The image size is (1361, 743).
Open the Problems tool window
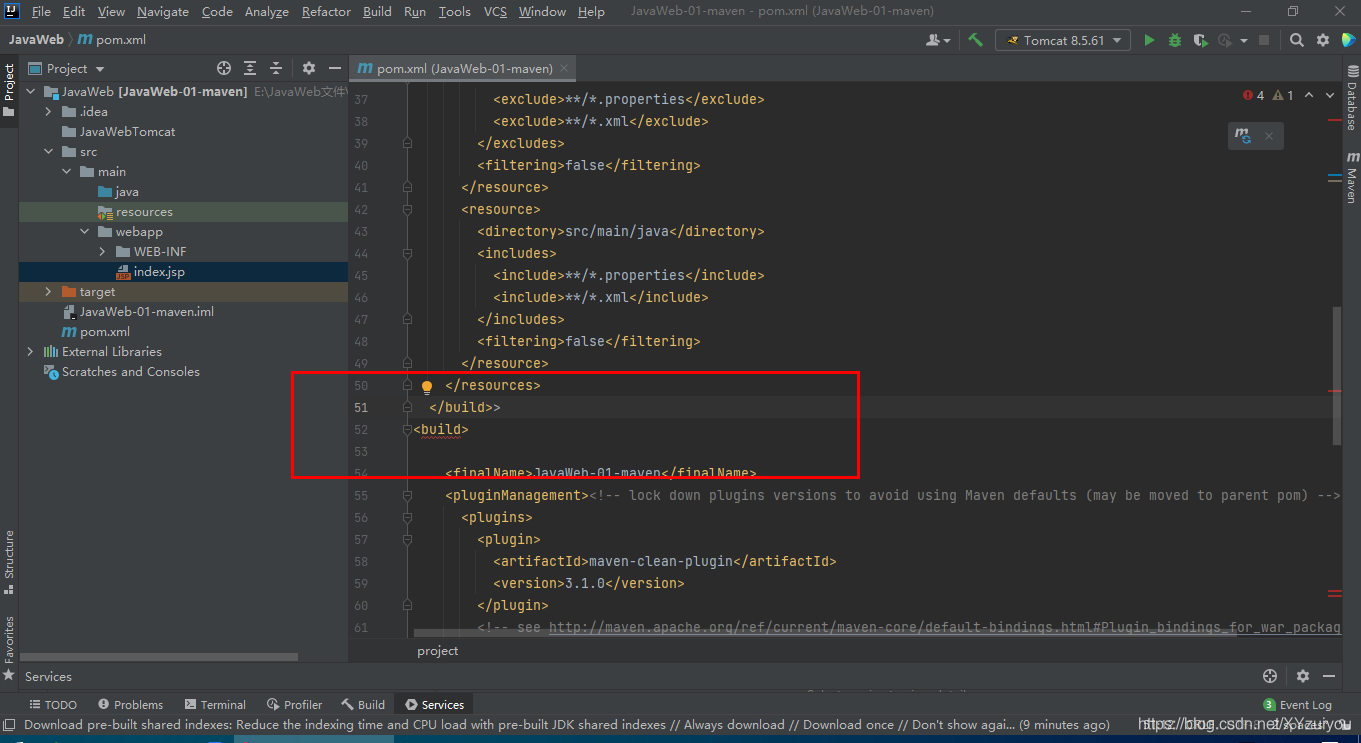pos(130,705)
